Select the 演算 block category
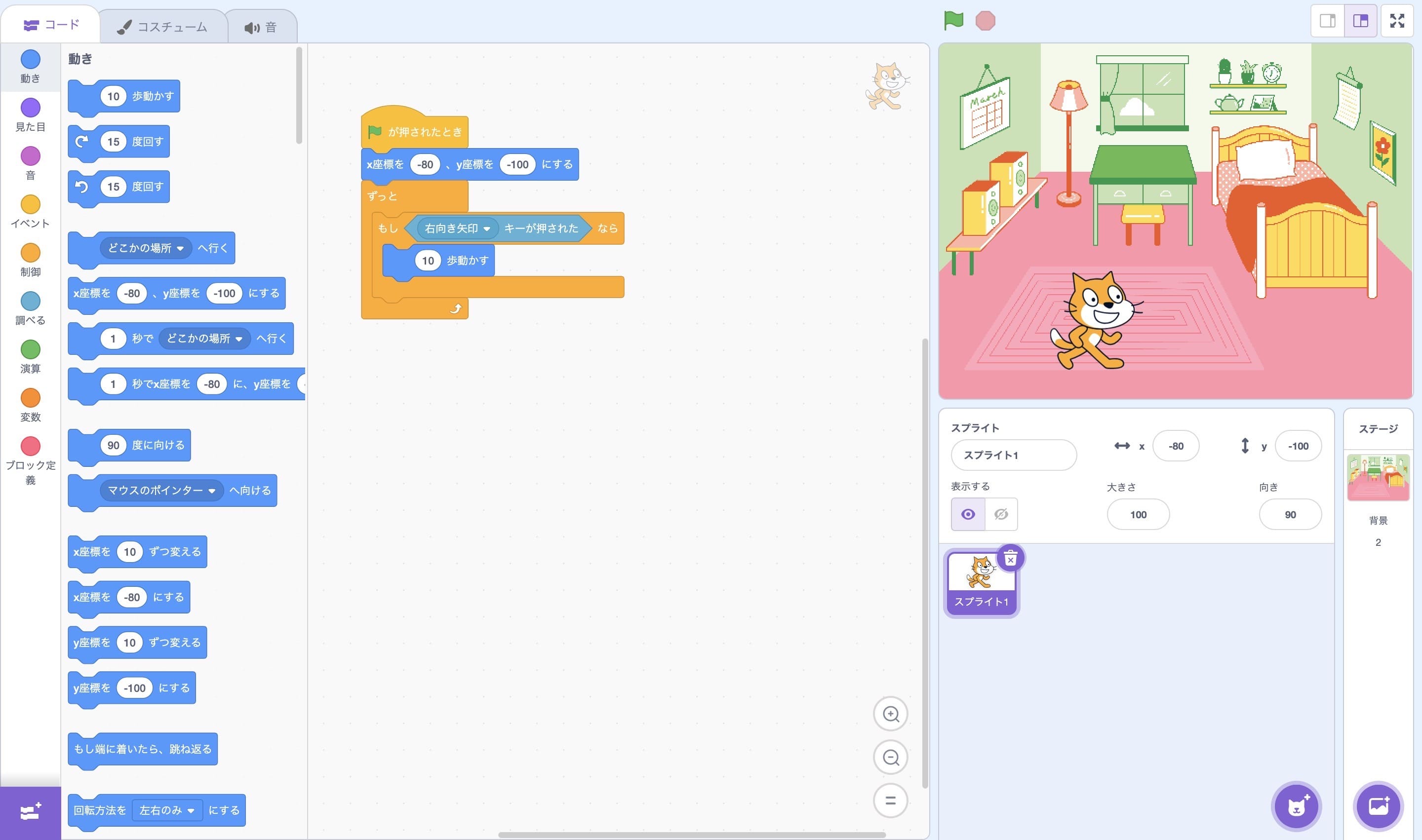The height and width of the screenshot is (840, 1422). click(x=31, y=357)
